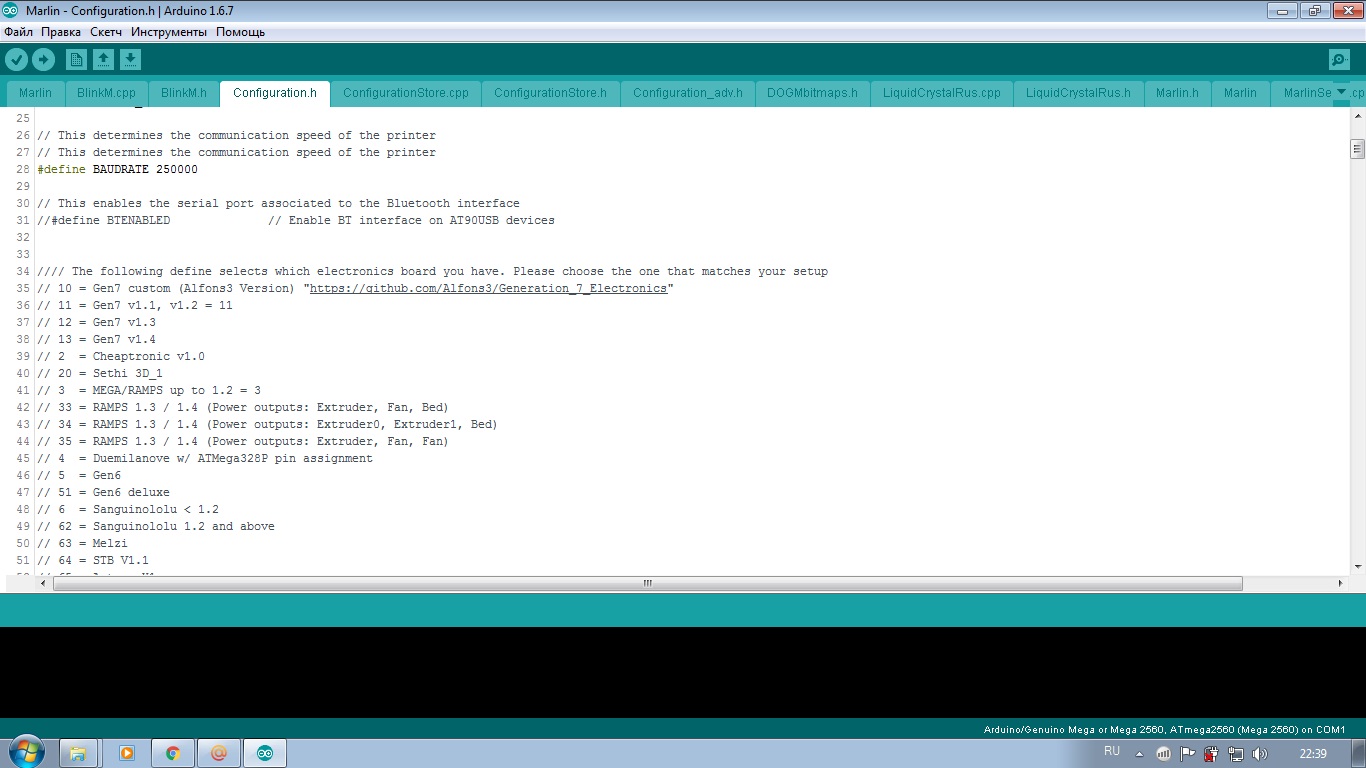Click the Verify sketch checkmark icon
1366x768 pixels.
[x=17, y=60]
